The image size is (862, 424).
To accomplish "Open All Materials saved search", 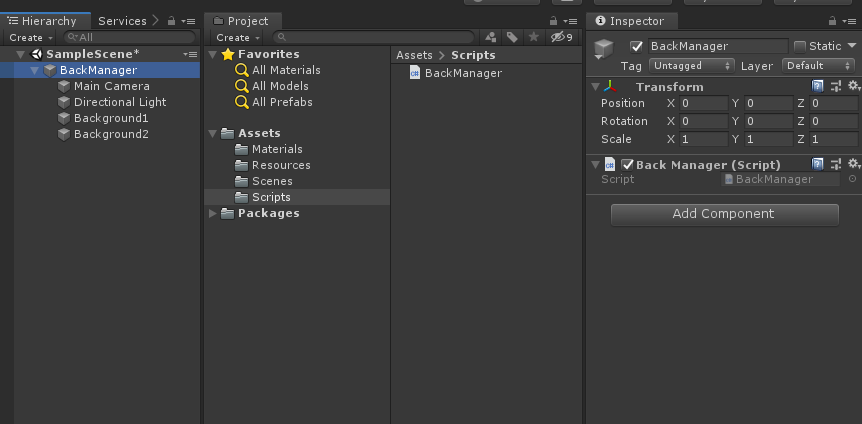I will [286, 70].
